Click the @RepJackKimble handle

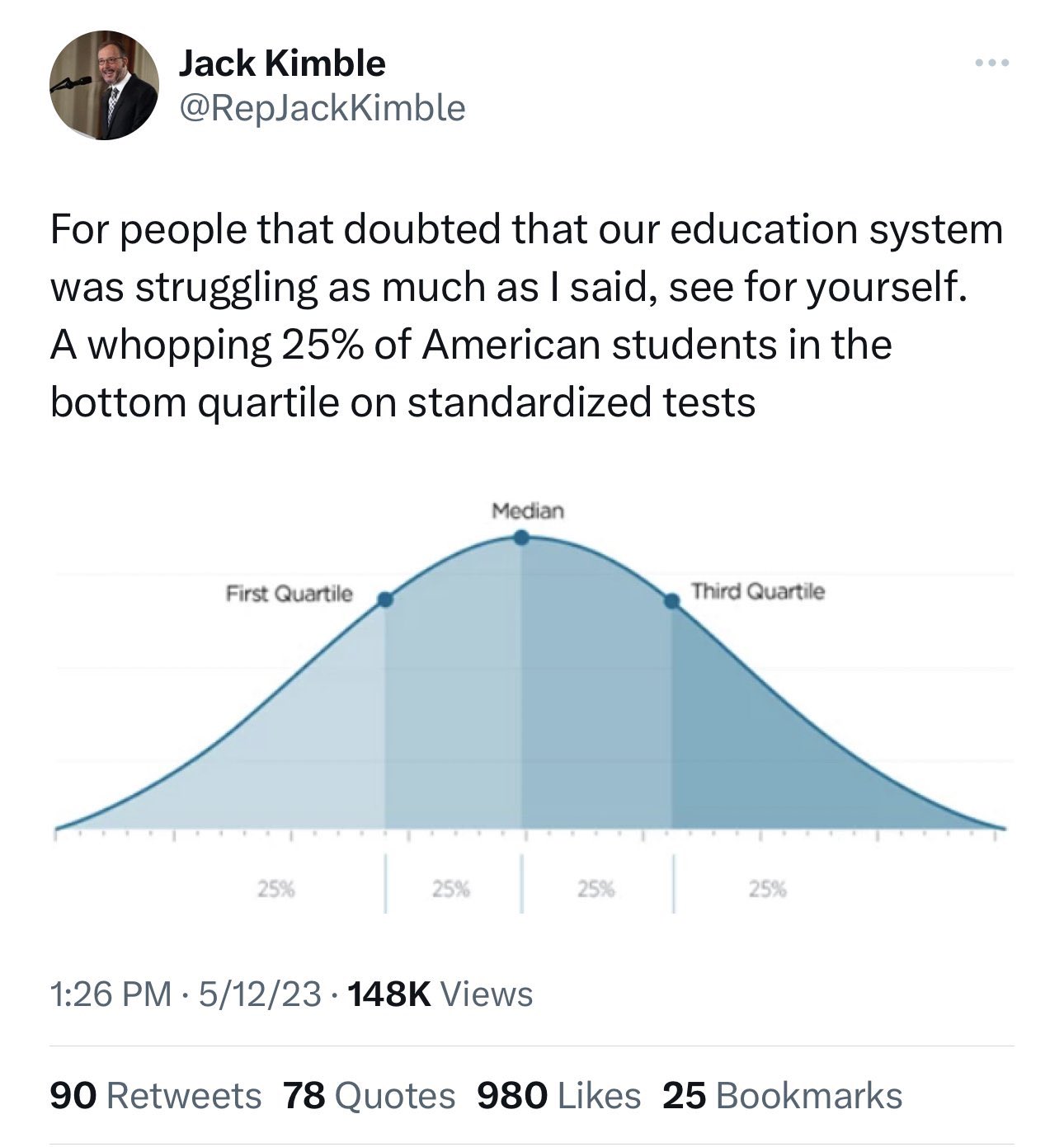(x=322, y=107)
